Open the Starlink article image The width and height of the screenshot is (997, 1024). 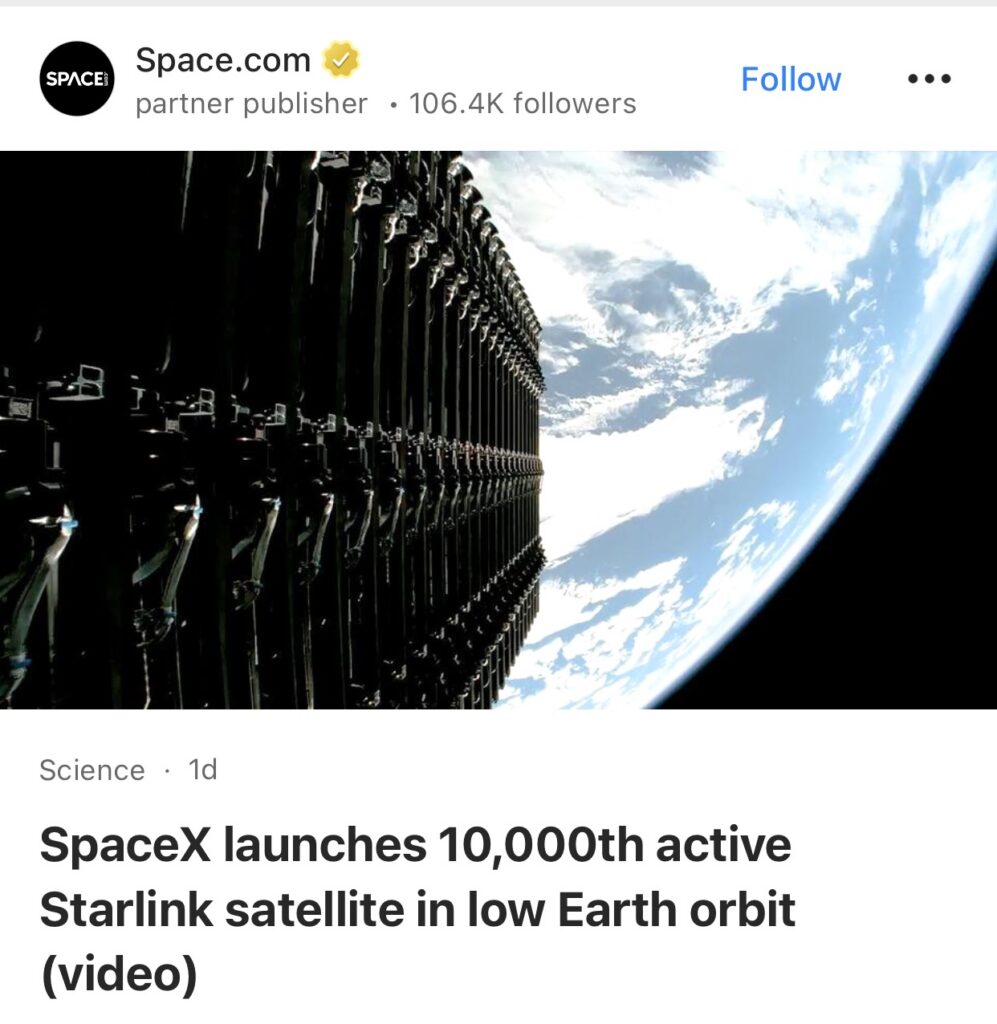(x=498, y=430)
